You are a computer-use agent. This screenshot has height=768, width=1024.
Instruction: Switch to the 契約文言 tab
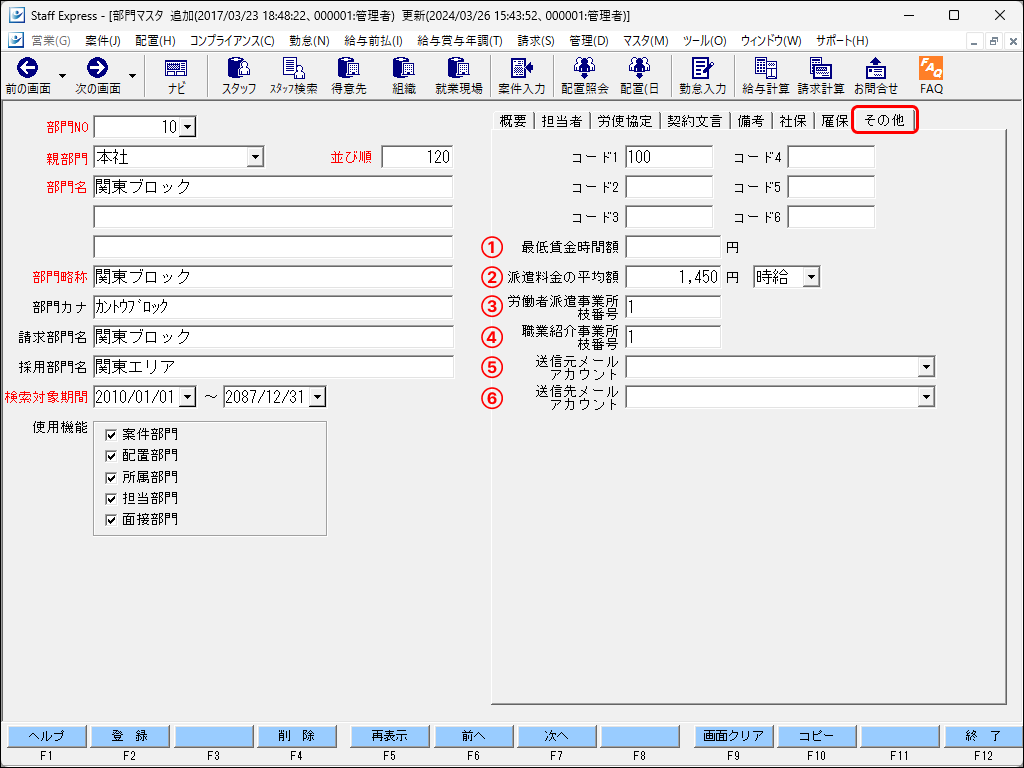(x=695, y=121)
